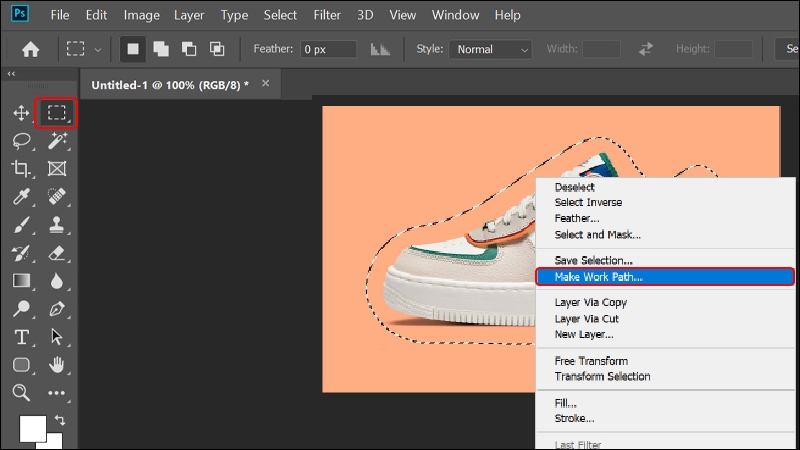The width and height of the screenshot is (800, 450).
Task: Select the Magic Wand tool
Action: coord(57,141)
